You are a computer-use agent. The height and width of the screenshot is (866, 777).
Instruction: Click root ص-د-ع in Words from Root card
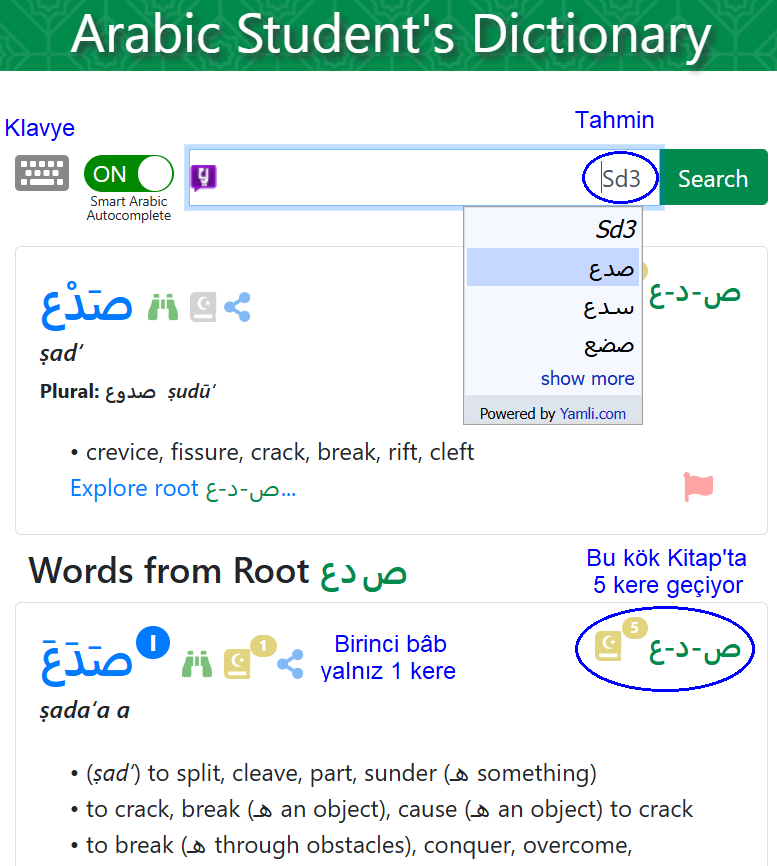[x=694, y=651]
